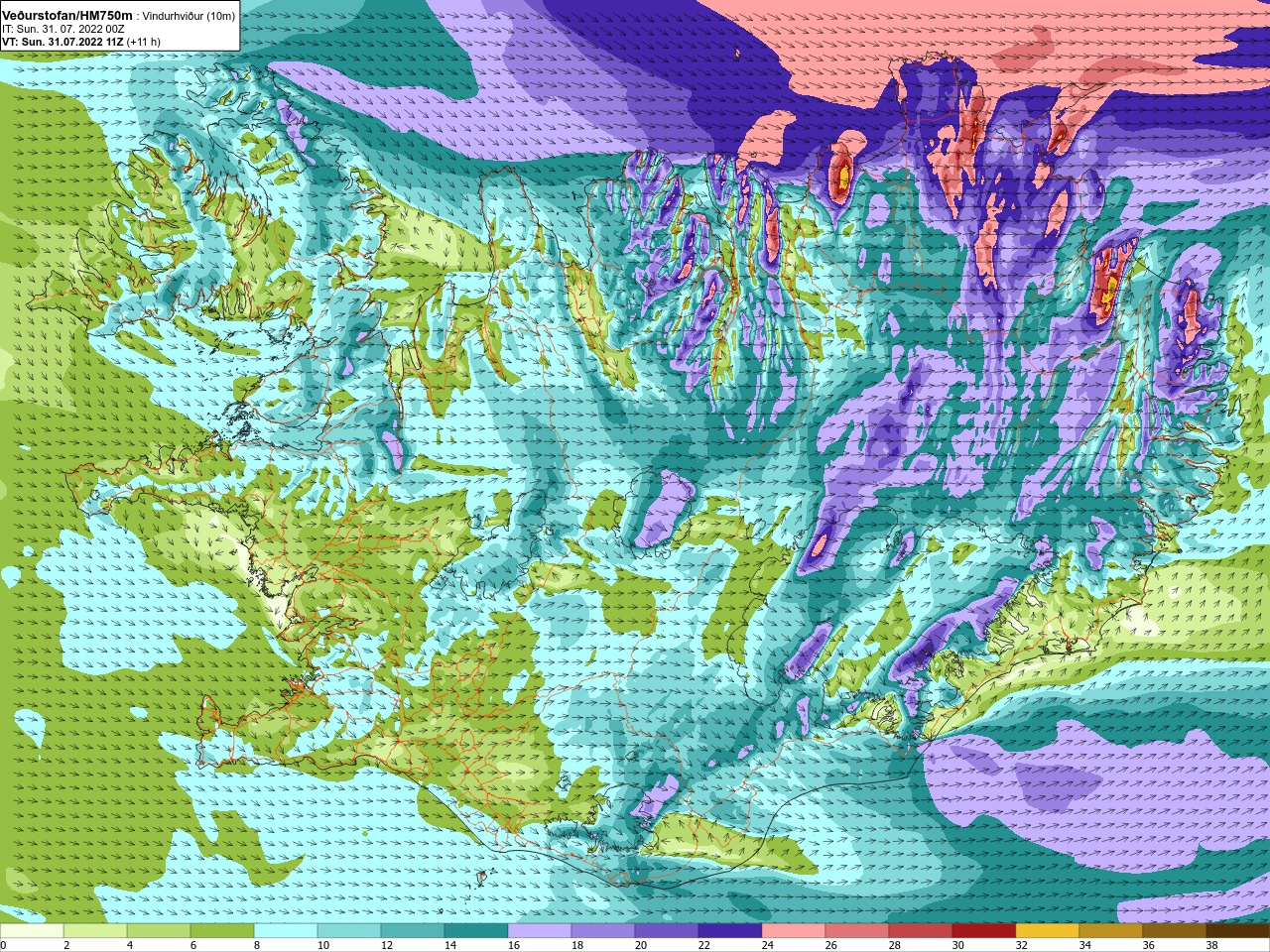The height and width of the screenshot is (952, 1270).
Task: Click the legend value label 16
Action: coord(514,946)
